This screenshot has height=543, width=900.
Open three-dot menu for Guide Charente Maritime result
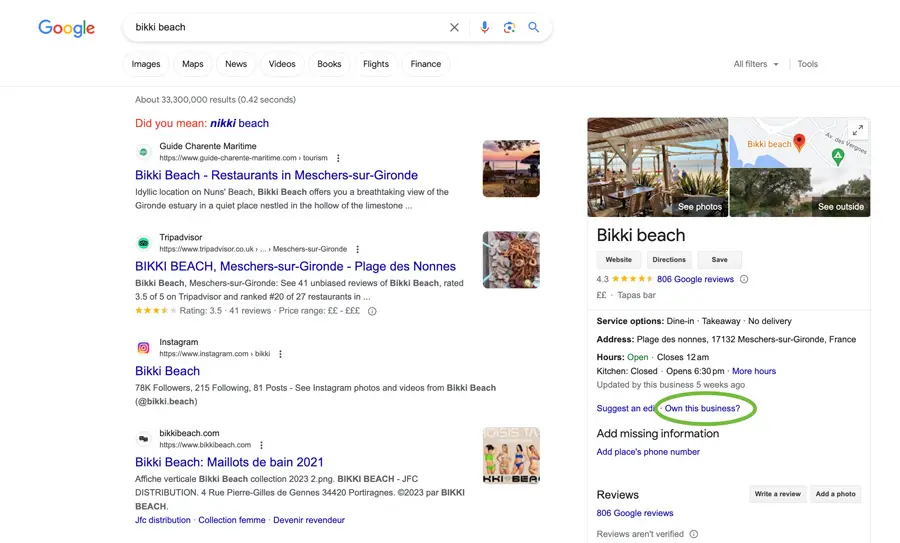[339, 158]
